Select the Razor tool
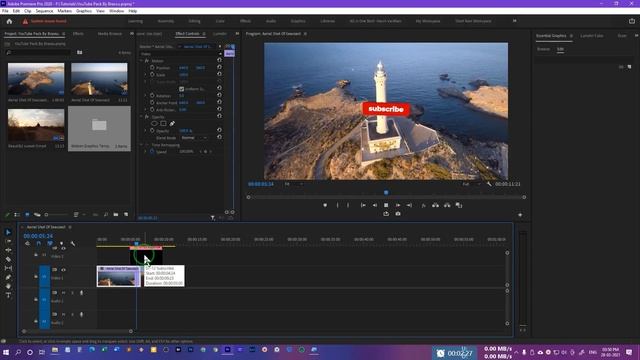The image size is (640, 360). [x=8, y=259]
